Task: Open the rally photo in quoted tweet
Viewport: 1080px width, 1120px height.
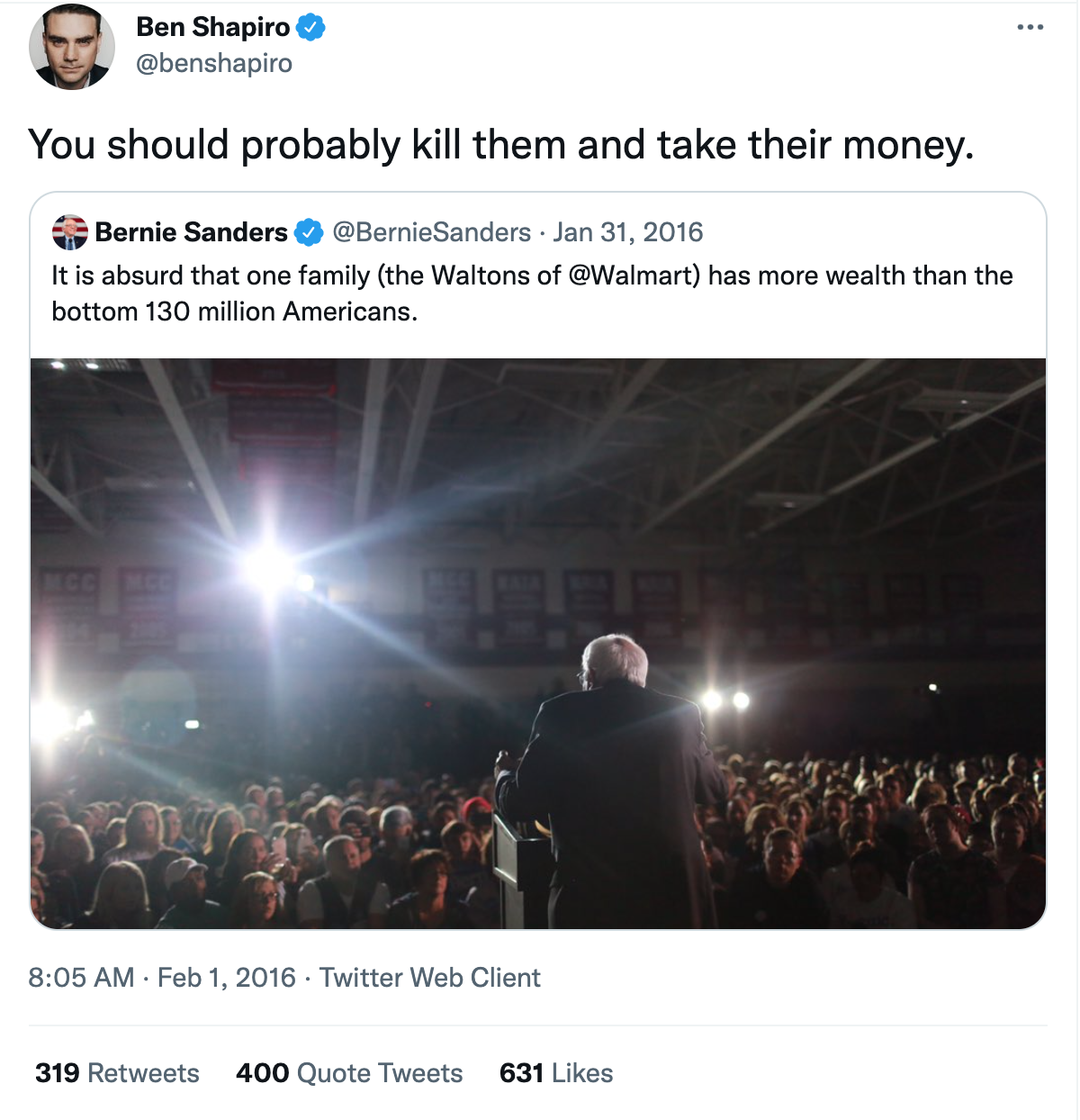Action: coord(538,643)
